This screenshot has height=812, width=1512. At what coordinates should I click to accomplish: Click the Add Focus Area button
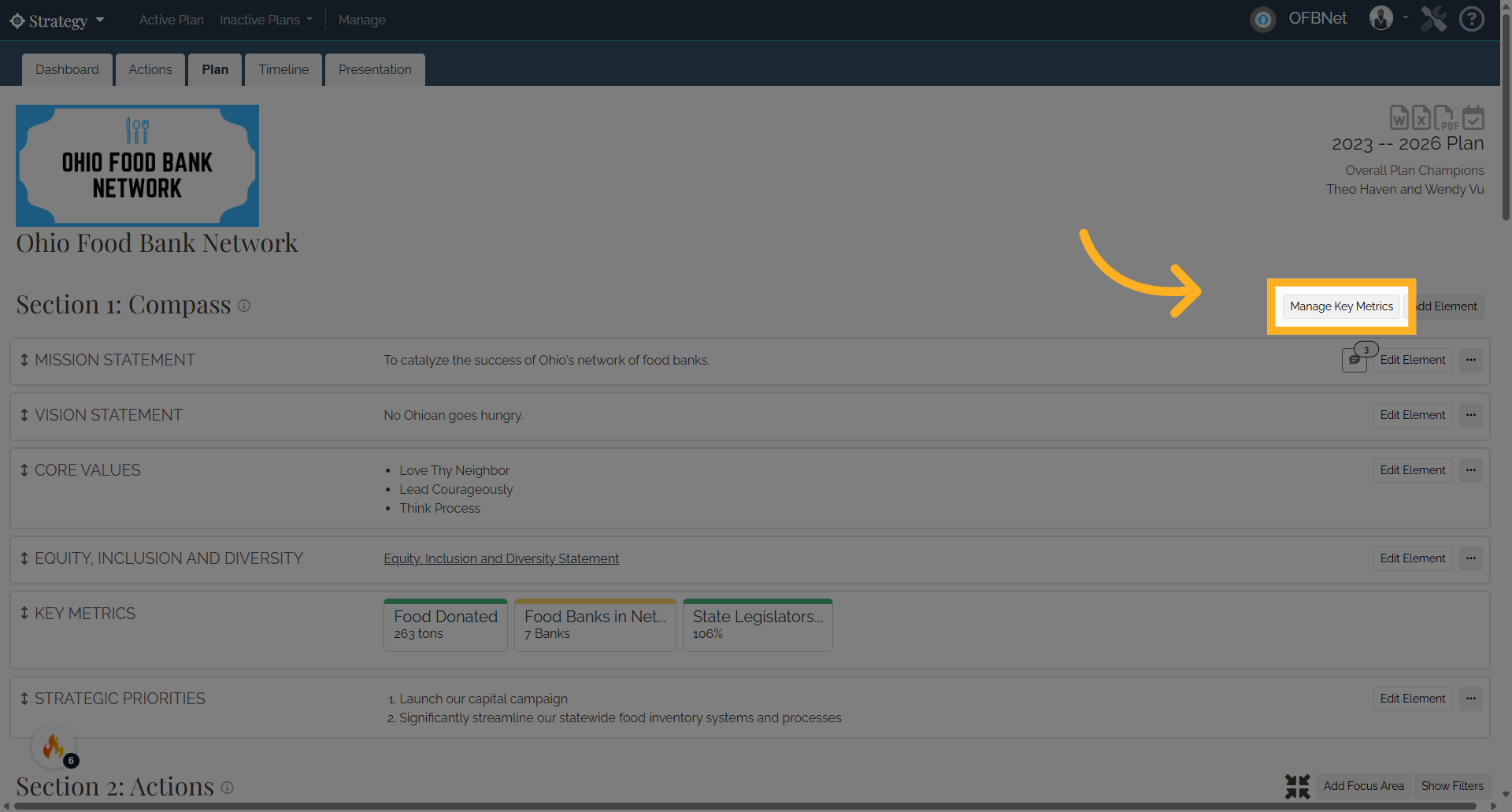pos(1363,786)
